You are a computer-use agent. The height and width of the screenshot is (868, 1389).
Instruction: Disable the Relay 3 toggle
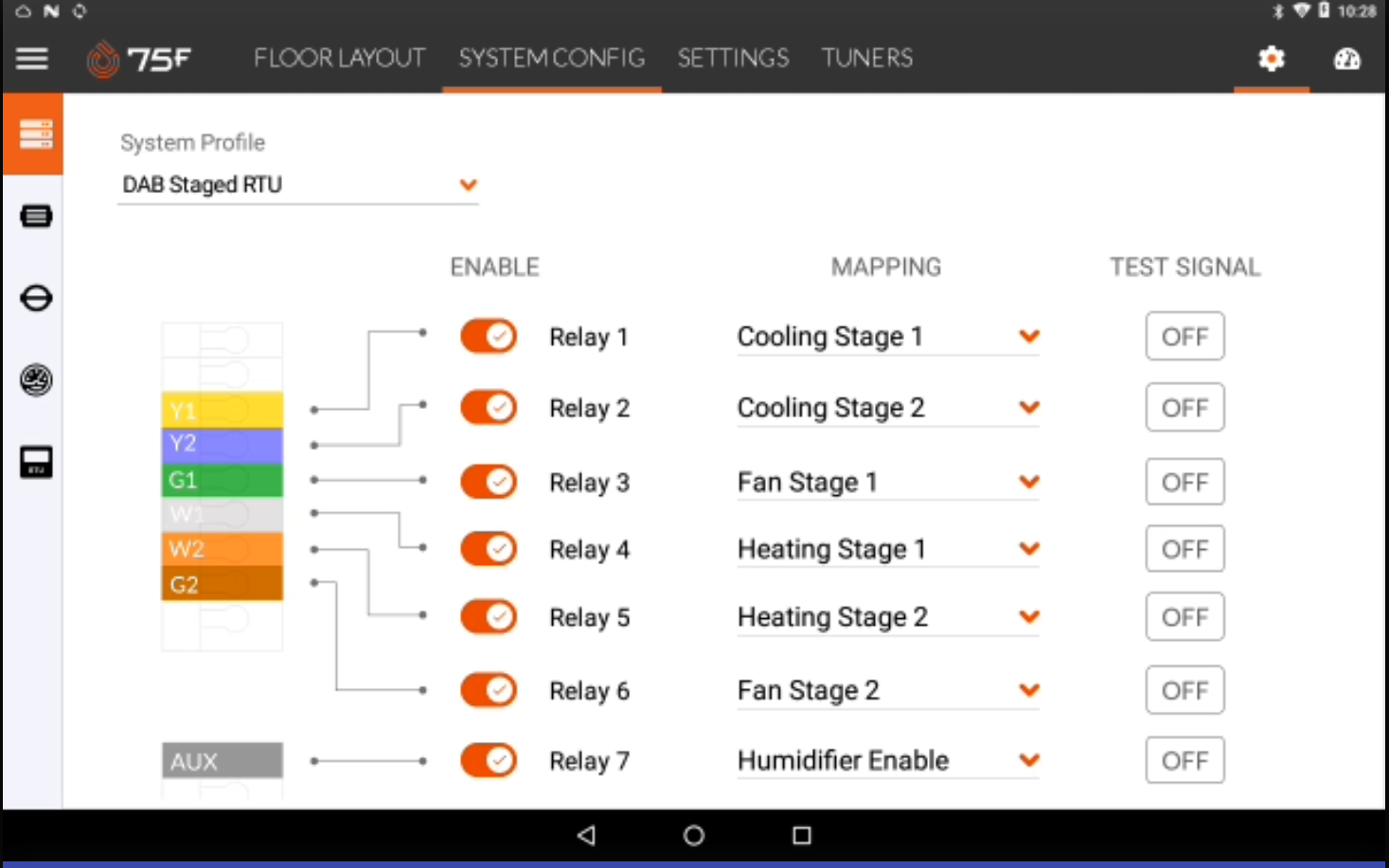pos(489,482)
